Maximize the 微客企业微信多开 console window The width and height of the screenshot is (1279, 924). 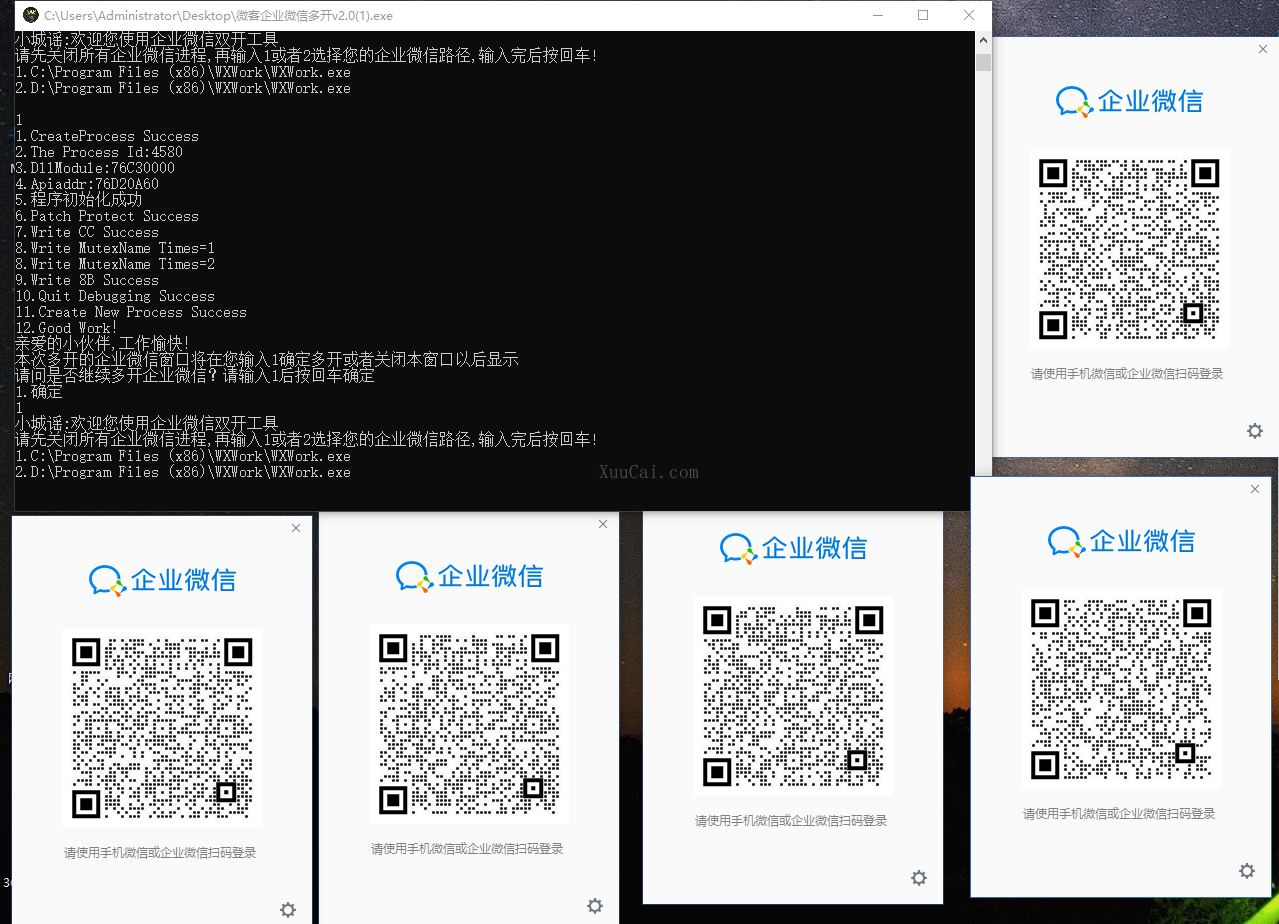point(922,15)
